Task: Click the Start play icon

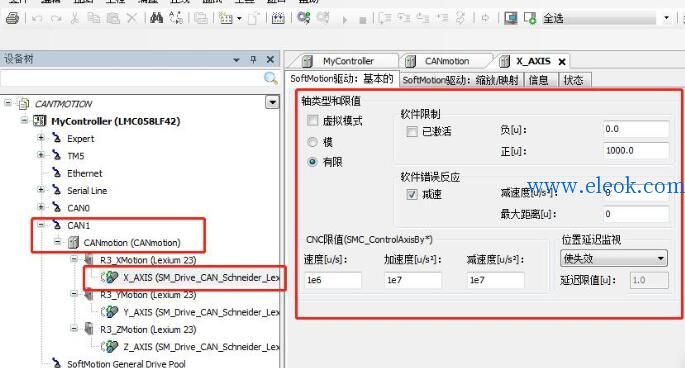Action: pos(345,20)
